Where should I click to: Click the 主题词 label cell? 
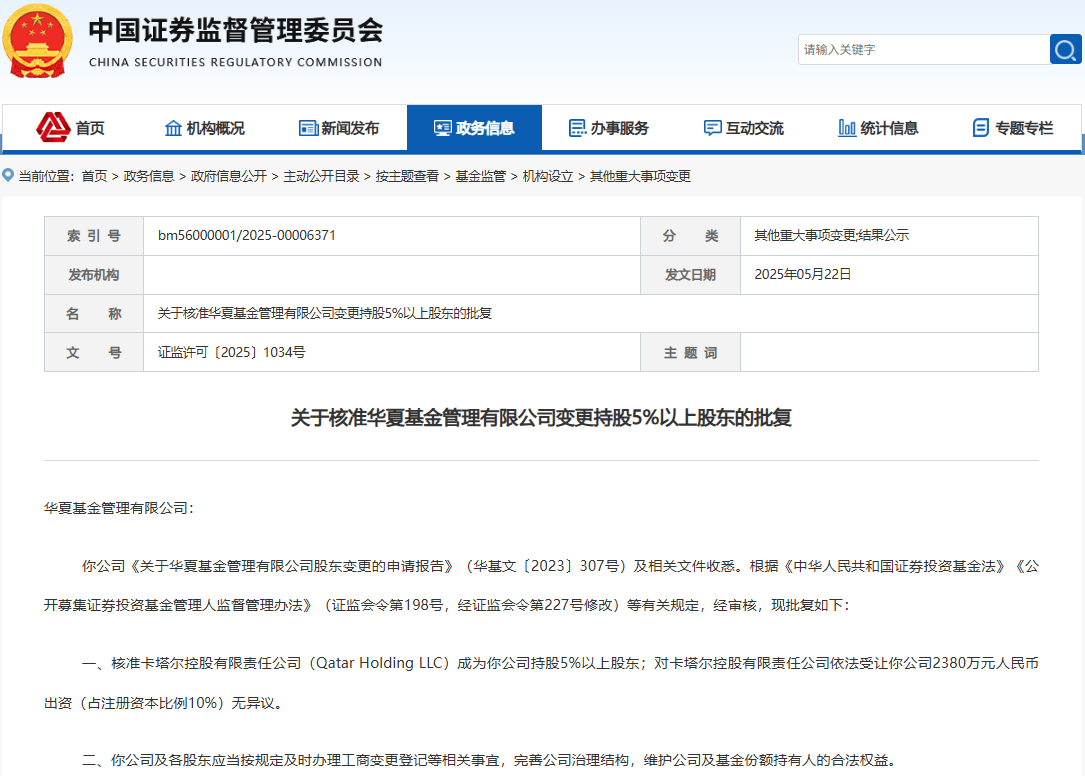tap(691, 352)
